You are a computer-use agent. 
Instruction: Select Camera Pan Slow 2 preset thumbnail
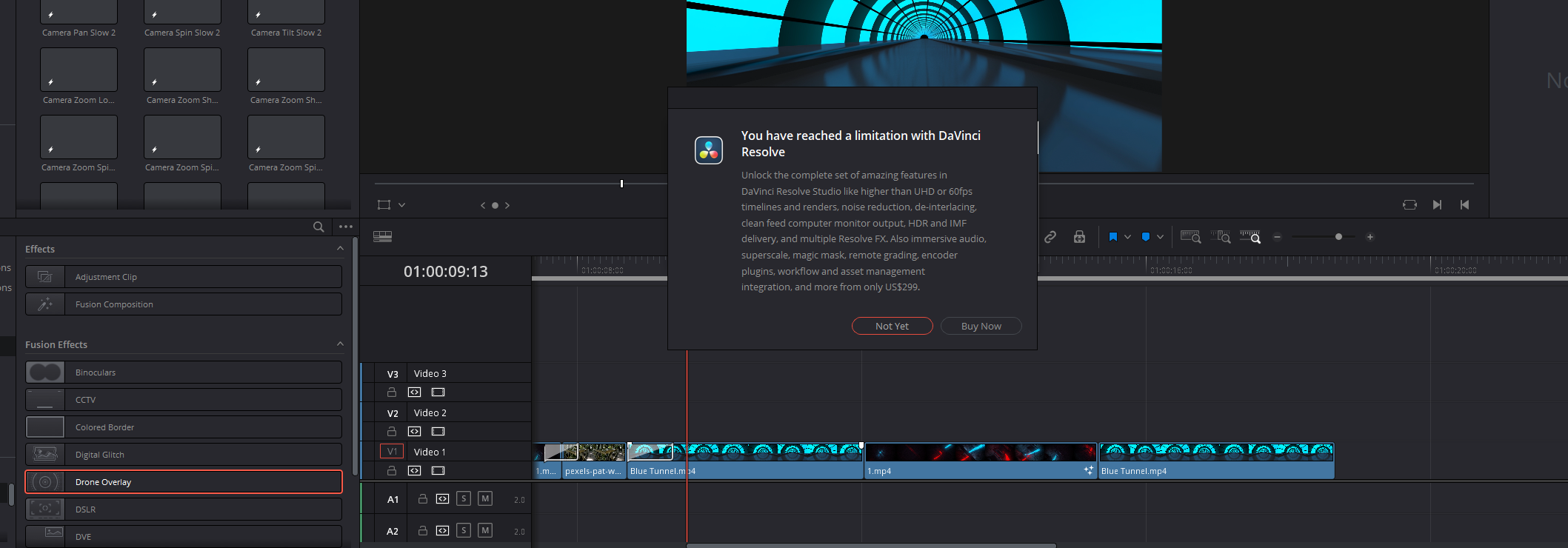(79, 12)
